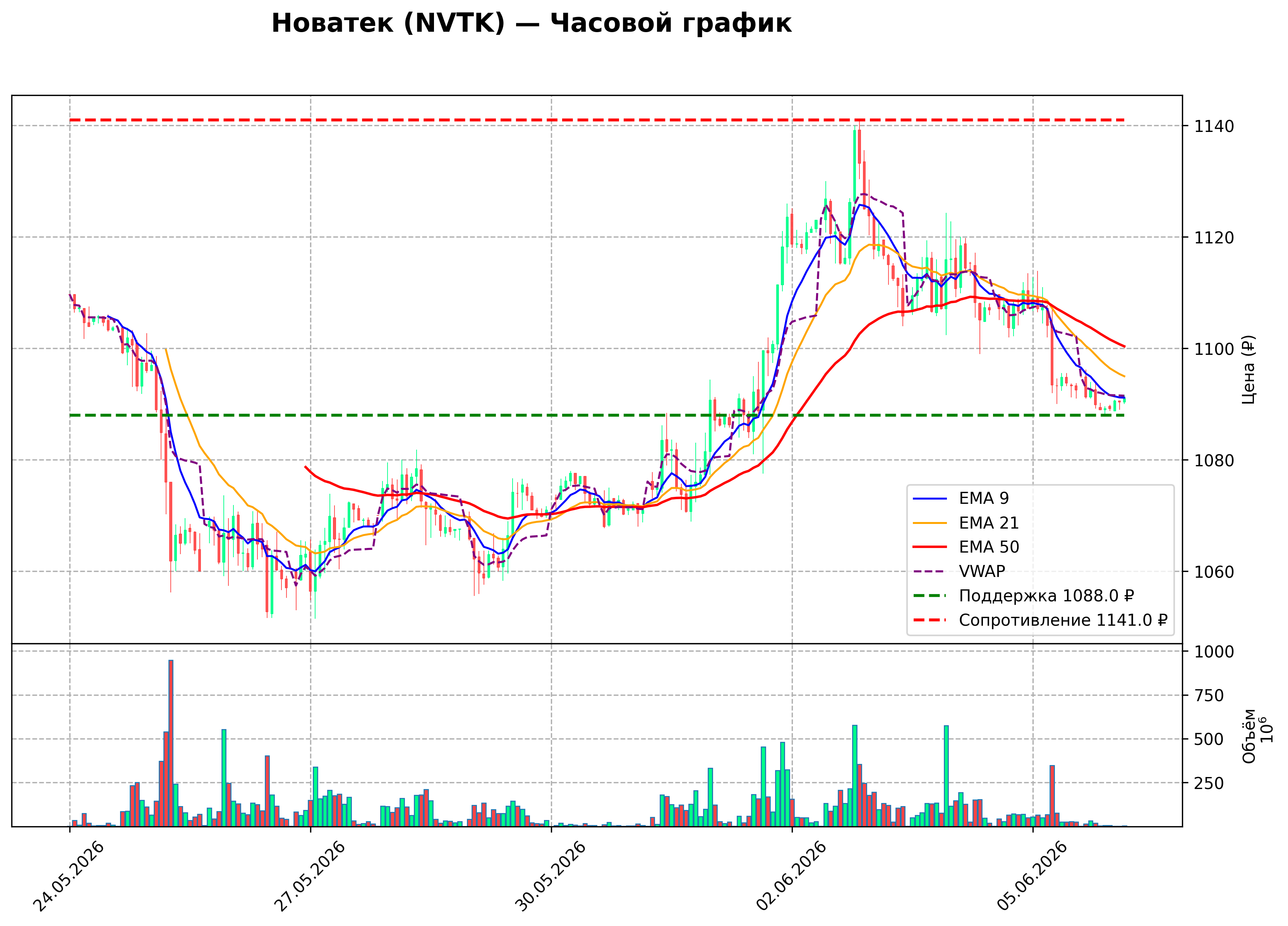
Task: Click the price axis tick "1060"
Action: click(x=1214, y=572)
